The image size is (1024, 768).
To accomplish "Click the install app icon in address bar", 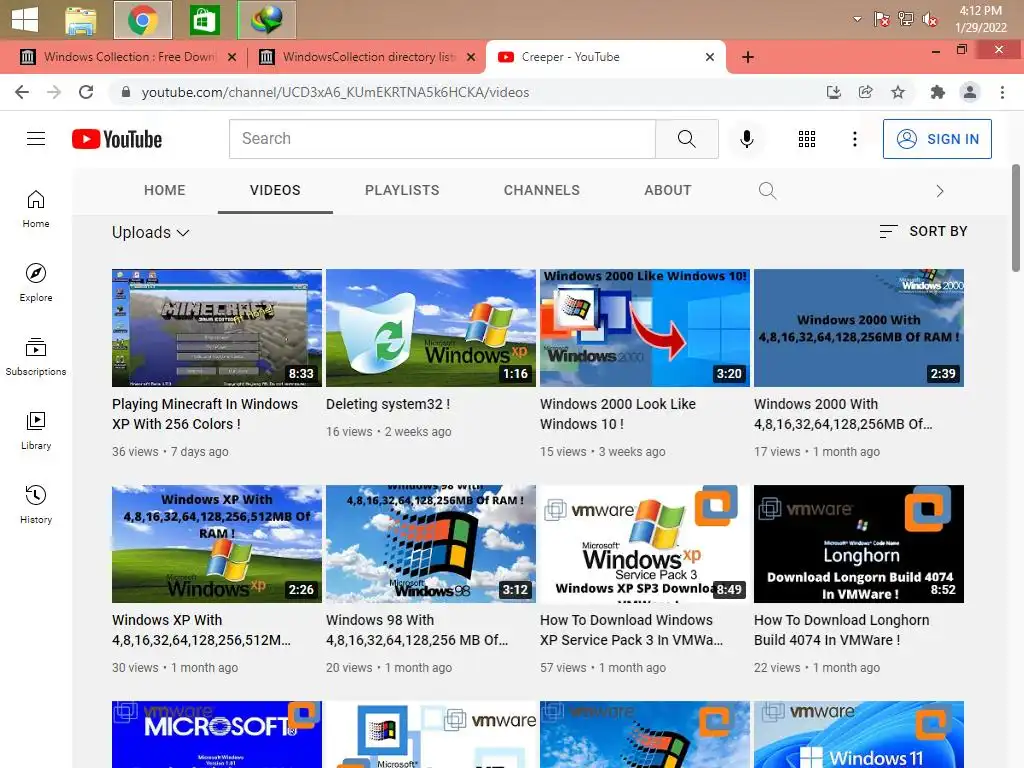I will pyautogui.click(x=833, y=92).
